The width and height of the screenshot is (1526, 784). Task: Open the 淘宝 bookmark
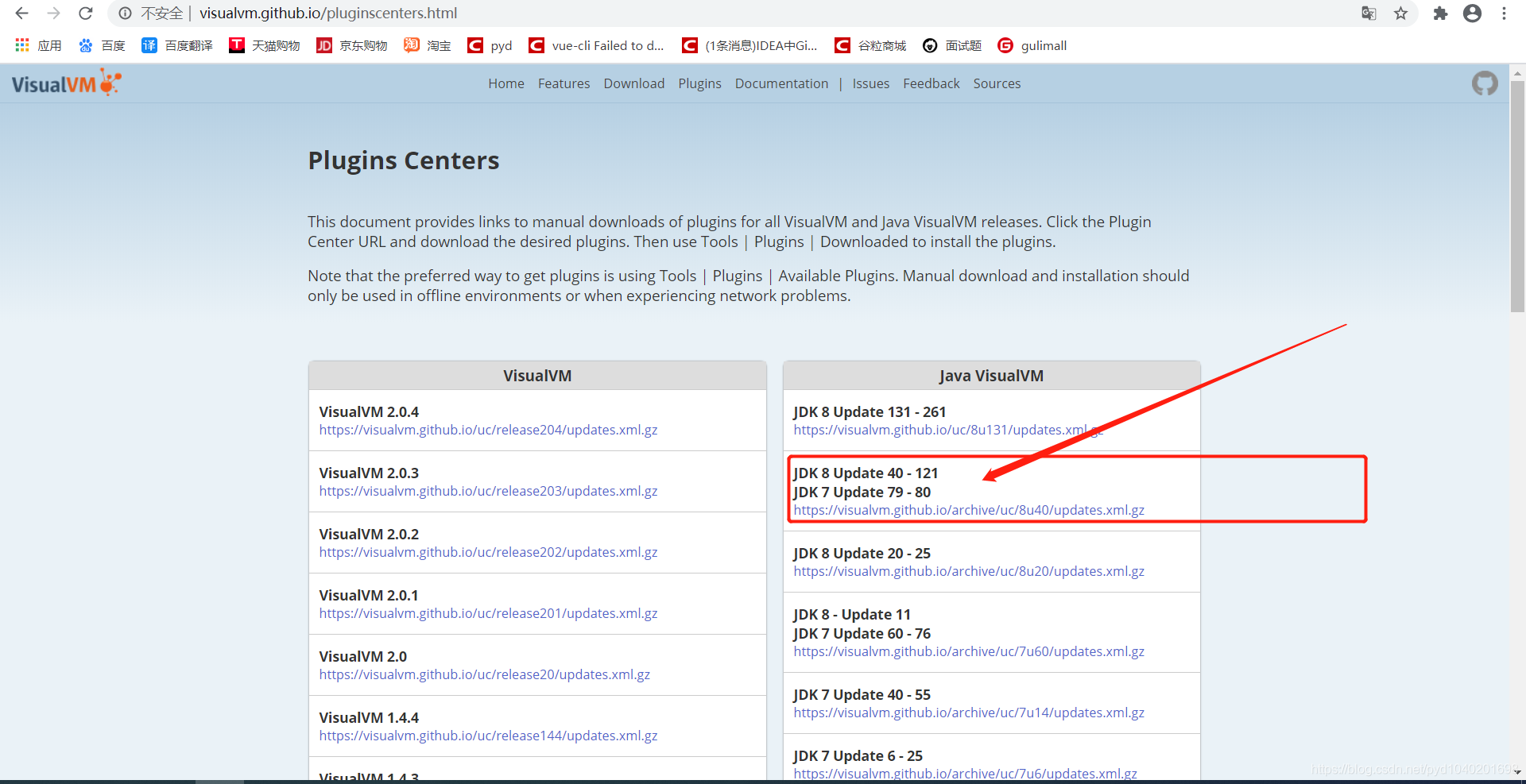click(x=427, y=45)
